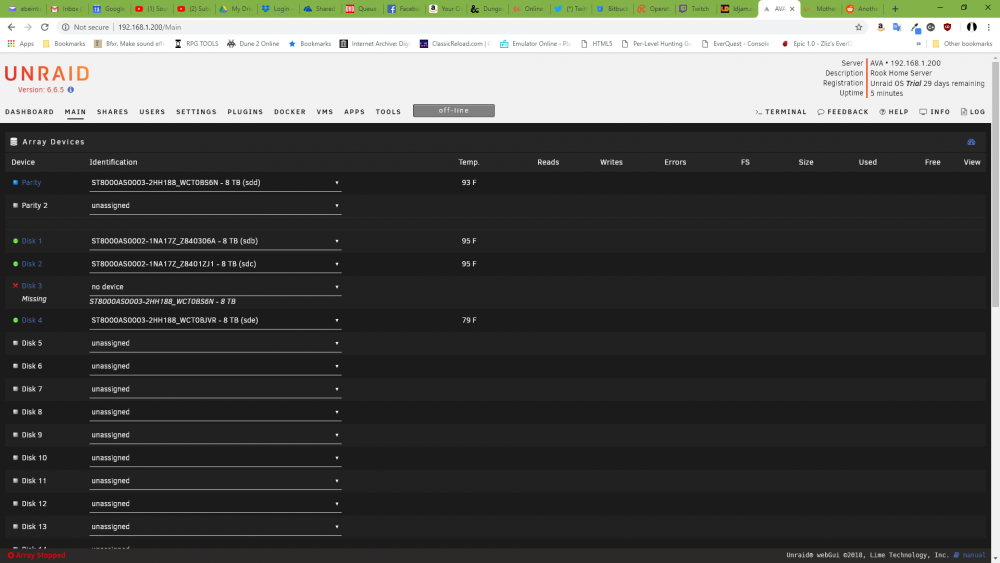Viewport: 1000px width, 563px height.
Task: Open the Terminal icon link
Action: click(x=781, y=112)
